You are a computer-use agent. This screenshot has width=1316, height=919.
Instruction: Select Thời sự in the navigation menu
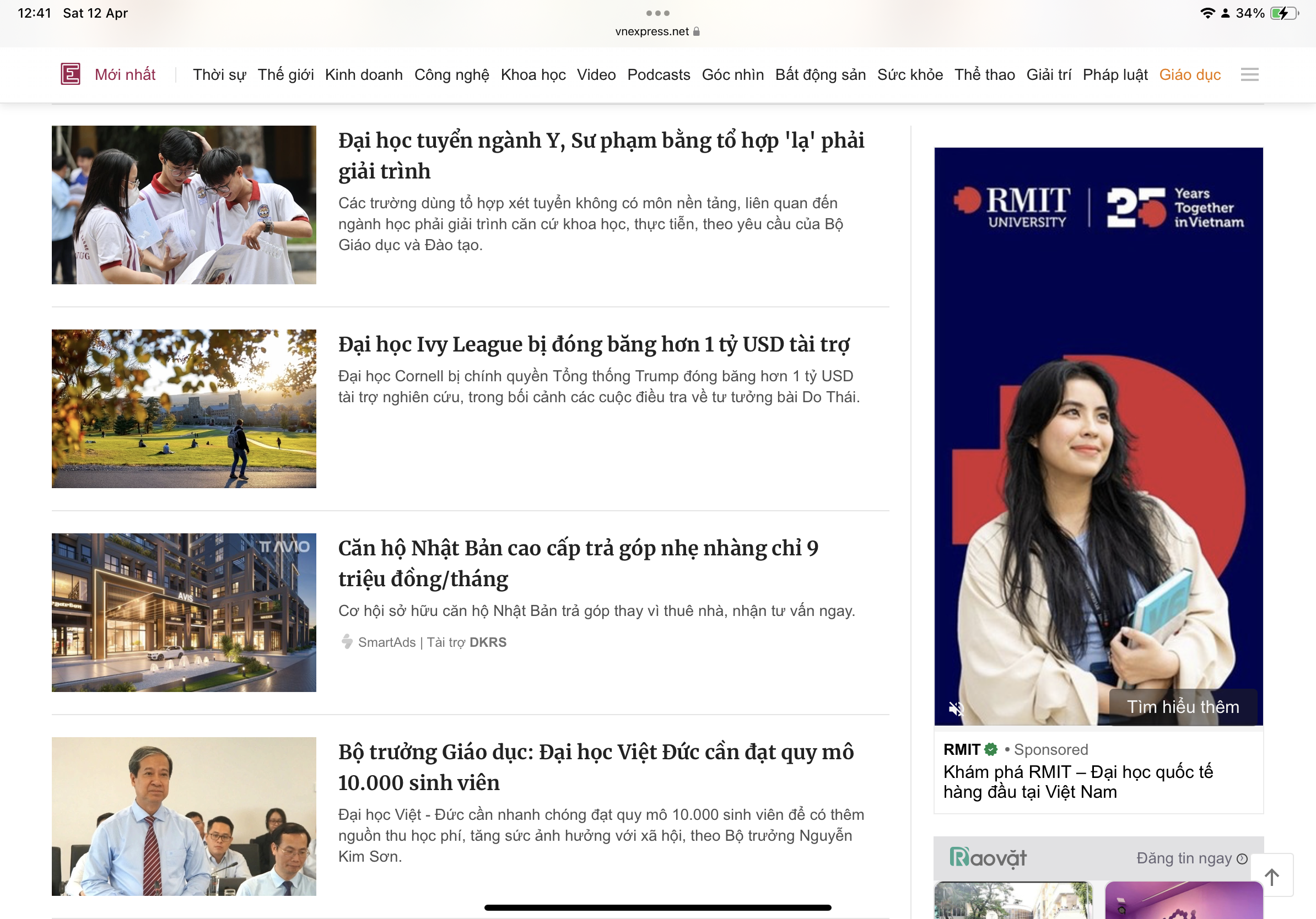(x=218, y=74)
